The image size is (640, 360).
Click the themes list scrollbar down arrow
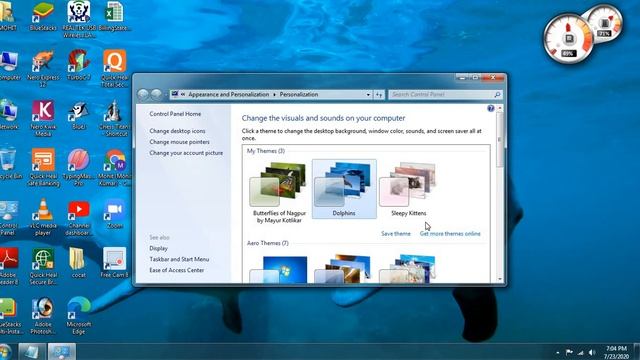pyautogui.click(x=500, y=279)
